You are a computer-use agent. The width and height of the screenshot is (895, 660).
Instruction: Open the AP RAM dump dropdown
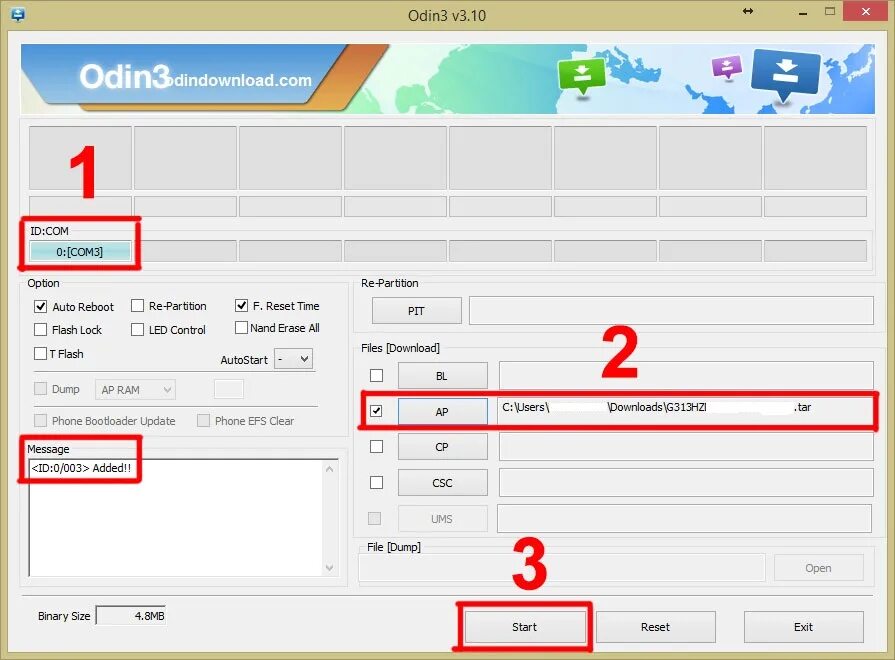click(135, 390)
